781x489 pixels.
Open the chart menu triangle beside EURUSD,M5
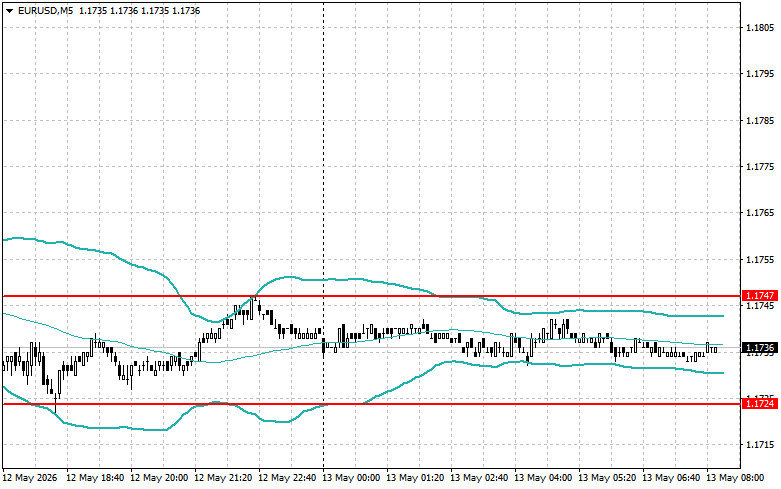click(x=9, y=10)
